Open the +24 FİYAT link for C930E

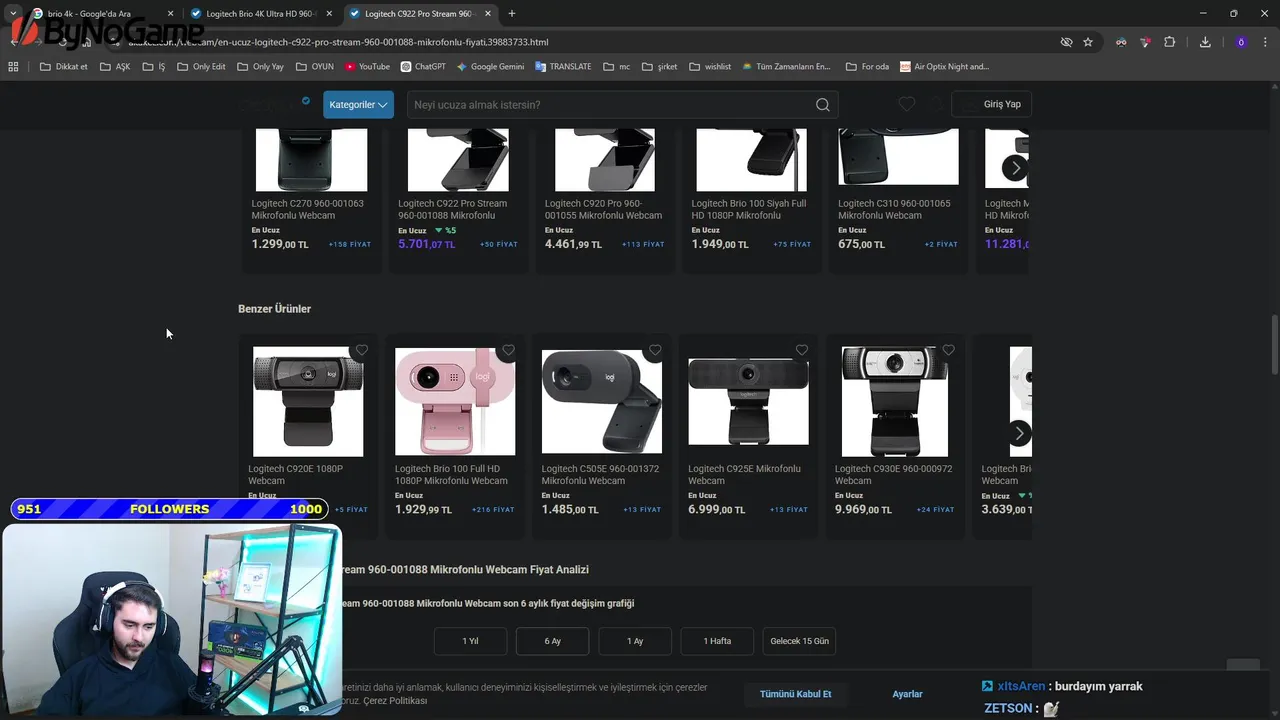tap(936, 509)
